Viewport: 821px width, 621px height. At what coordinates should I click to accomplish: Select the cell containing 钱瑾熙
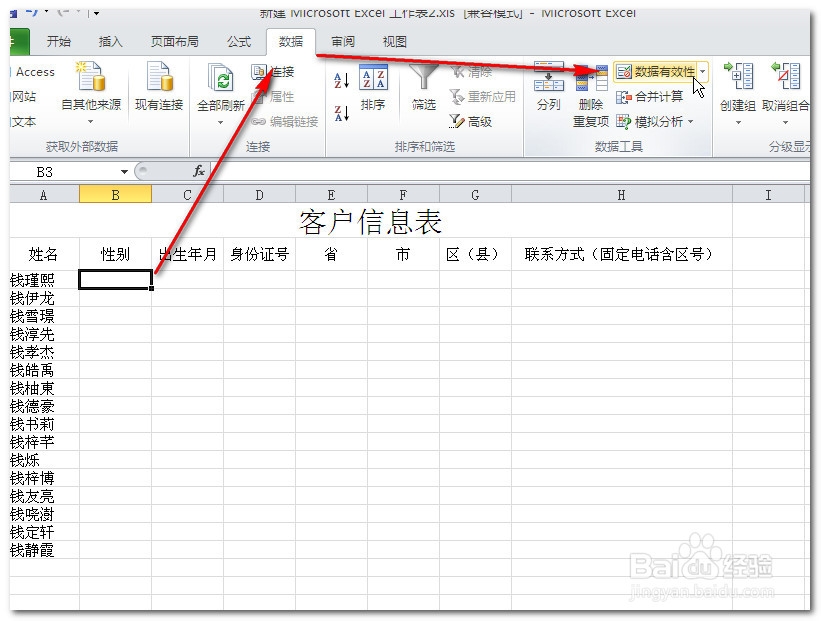pyautogui.click(x=44, y=280)
